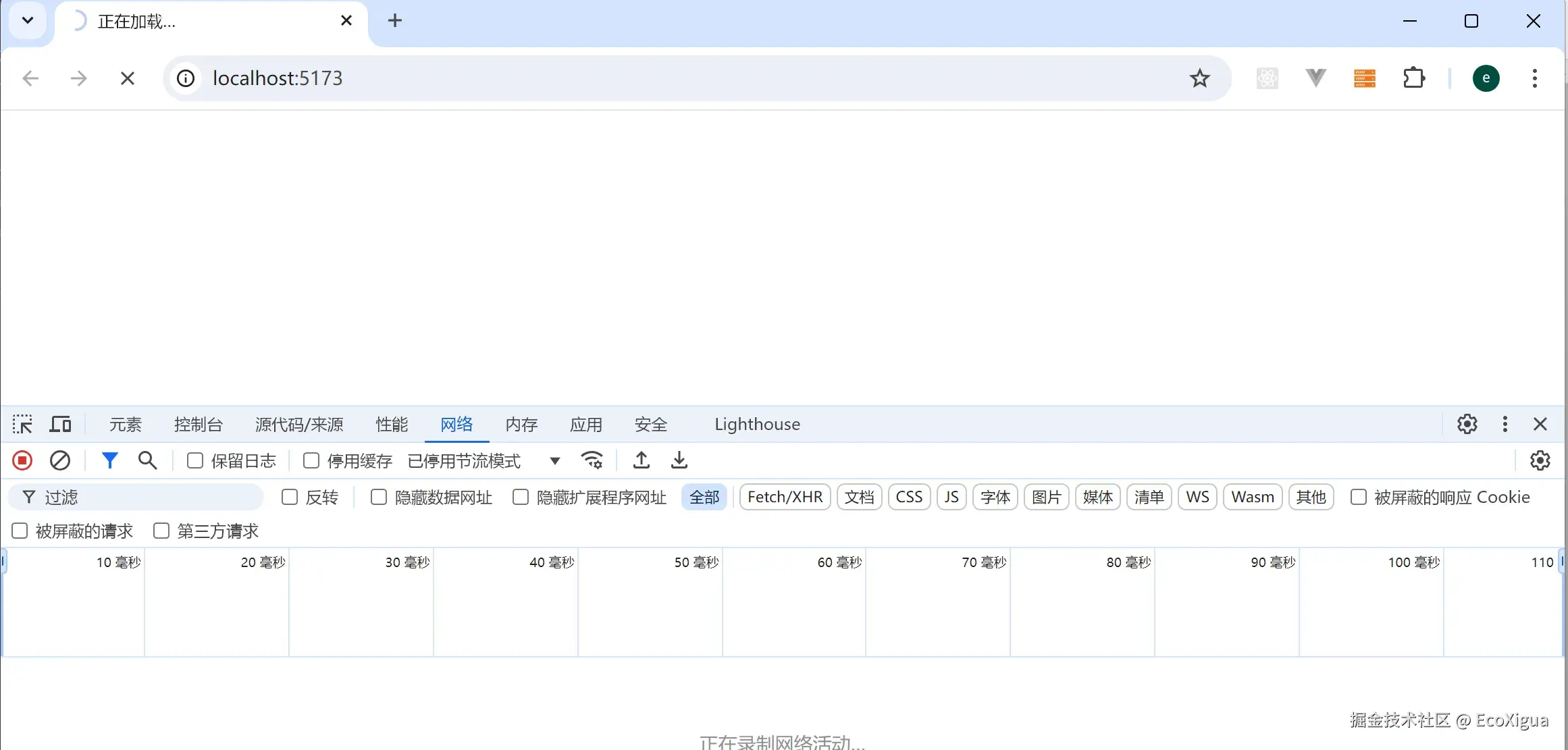Open network search with magnifier icon

click(x=147, y=460)
